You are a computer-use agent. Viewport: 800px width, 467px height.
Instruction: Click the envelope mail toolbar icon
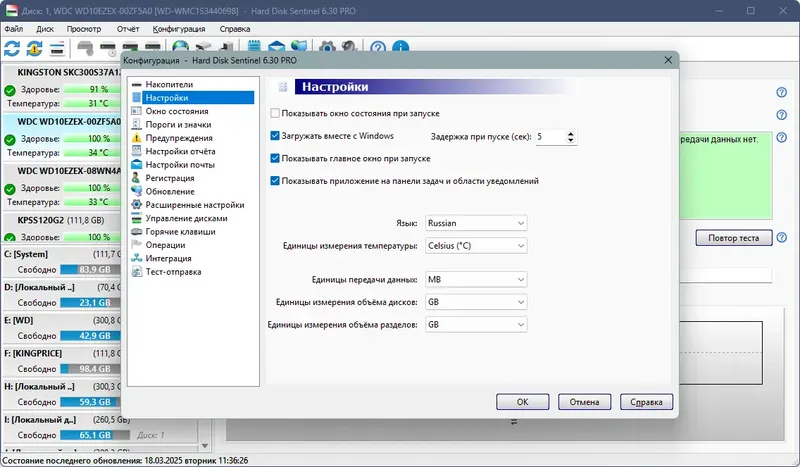coord(276,46)
